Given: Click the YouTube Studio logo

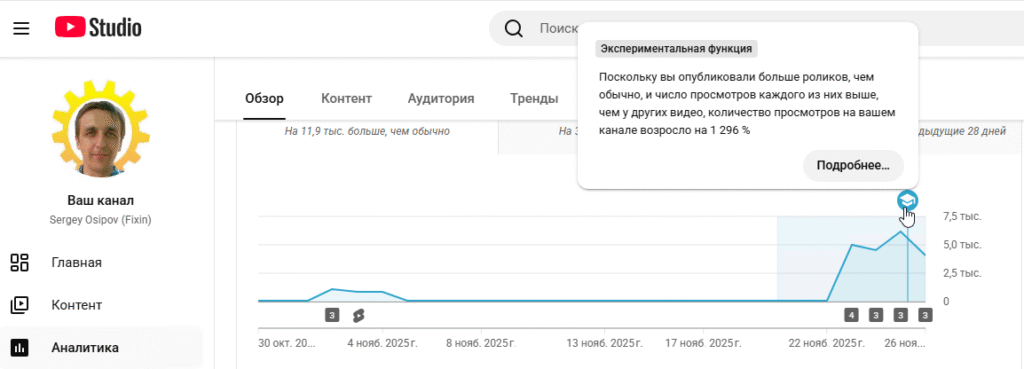Looking at the screenshot, I should click(x=98, y=27).
